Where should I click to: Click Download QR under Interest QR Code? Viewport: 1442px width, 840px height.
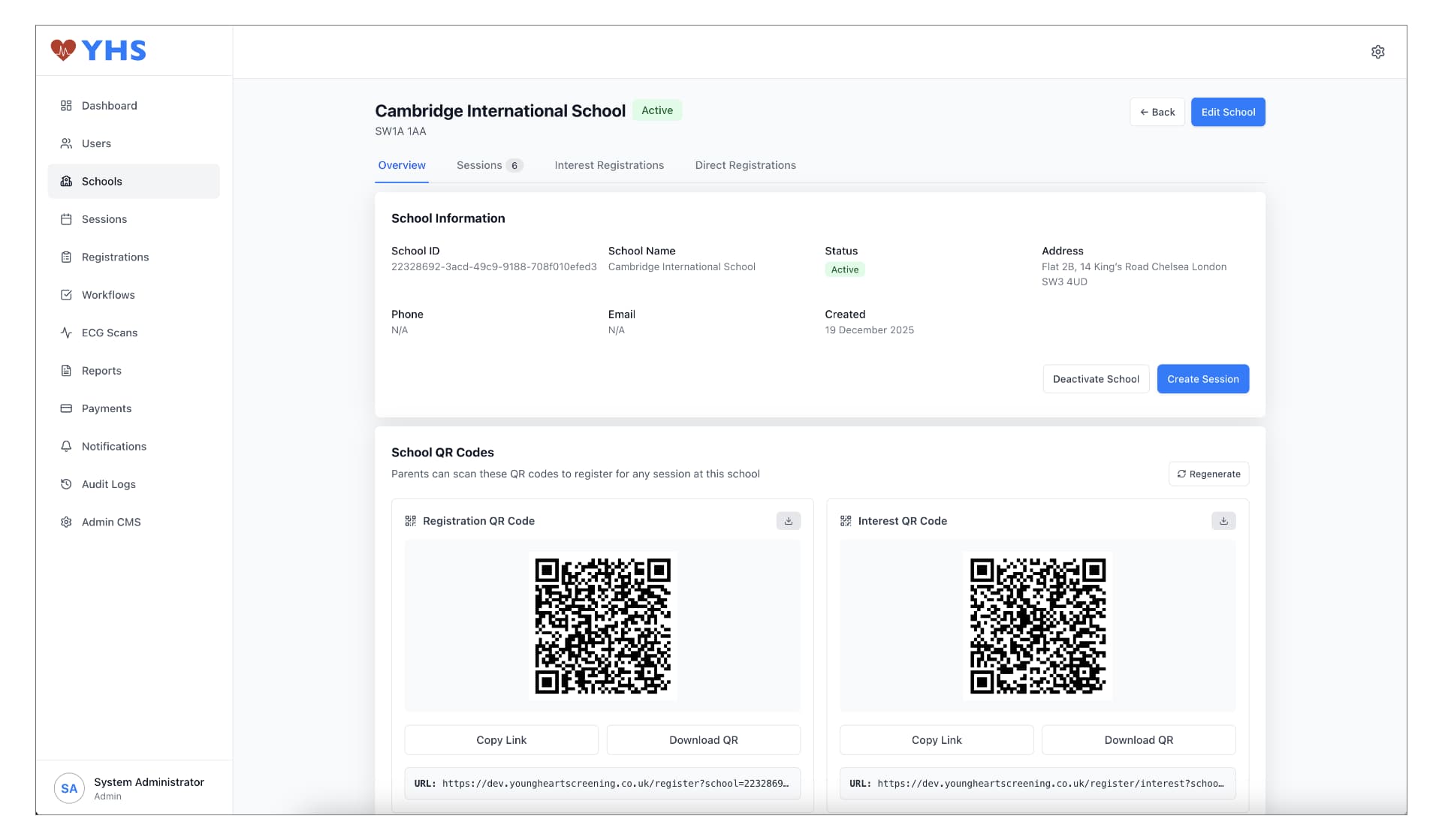tap(1139, 740)
